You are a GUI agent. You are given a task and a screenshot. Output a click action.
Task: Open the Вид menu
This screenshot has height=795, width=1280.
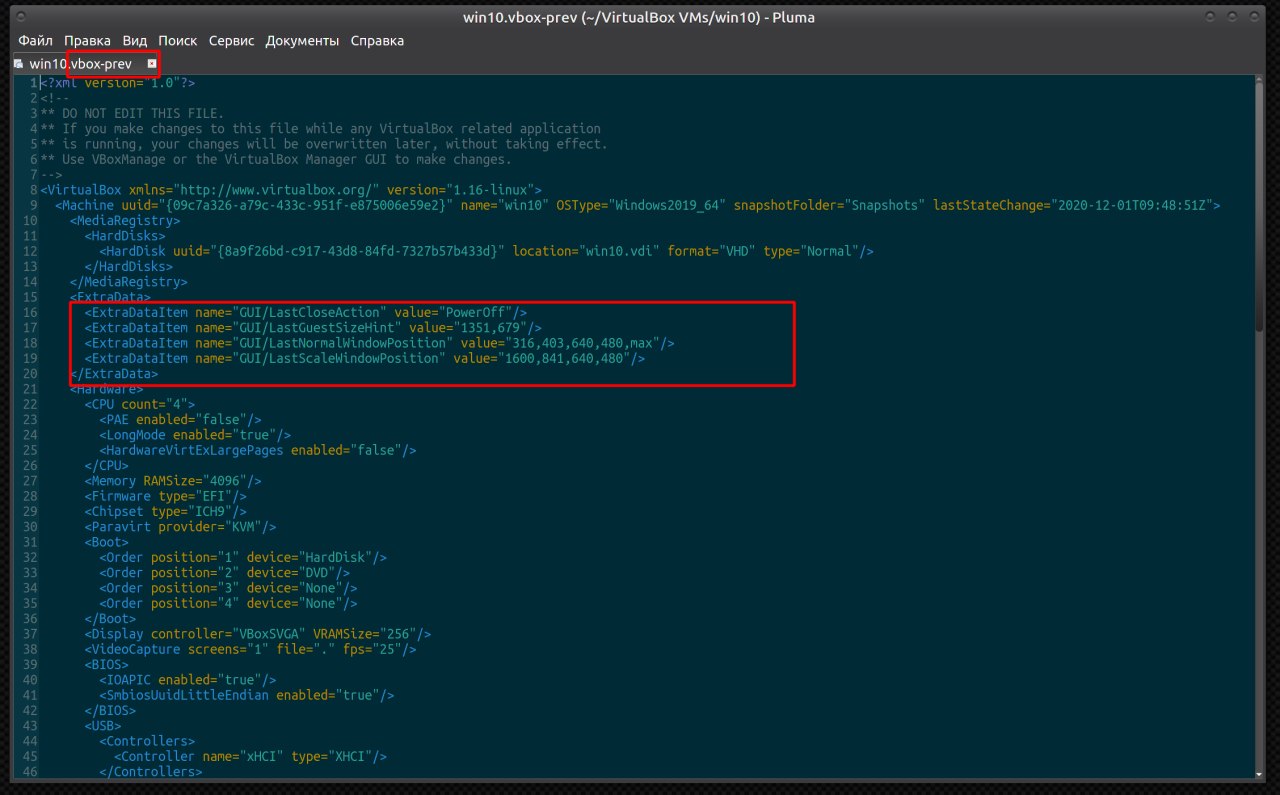click(x=134, y=41)
